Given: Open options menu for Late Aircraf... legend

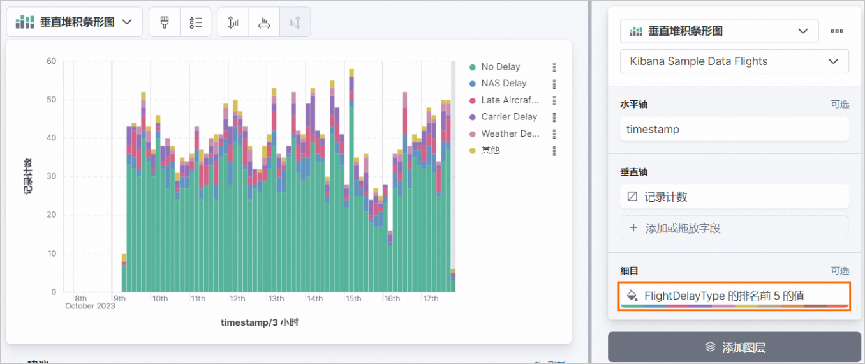Looking at the screenshot, I should (554, 100).
